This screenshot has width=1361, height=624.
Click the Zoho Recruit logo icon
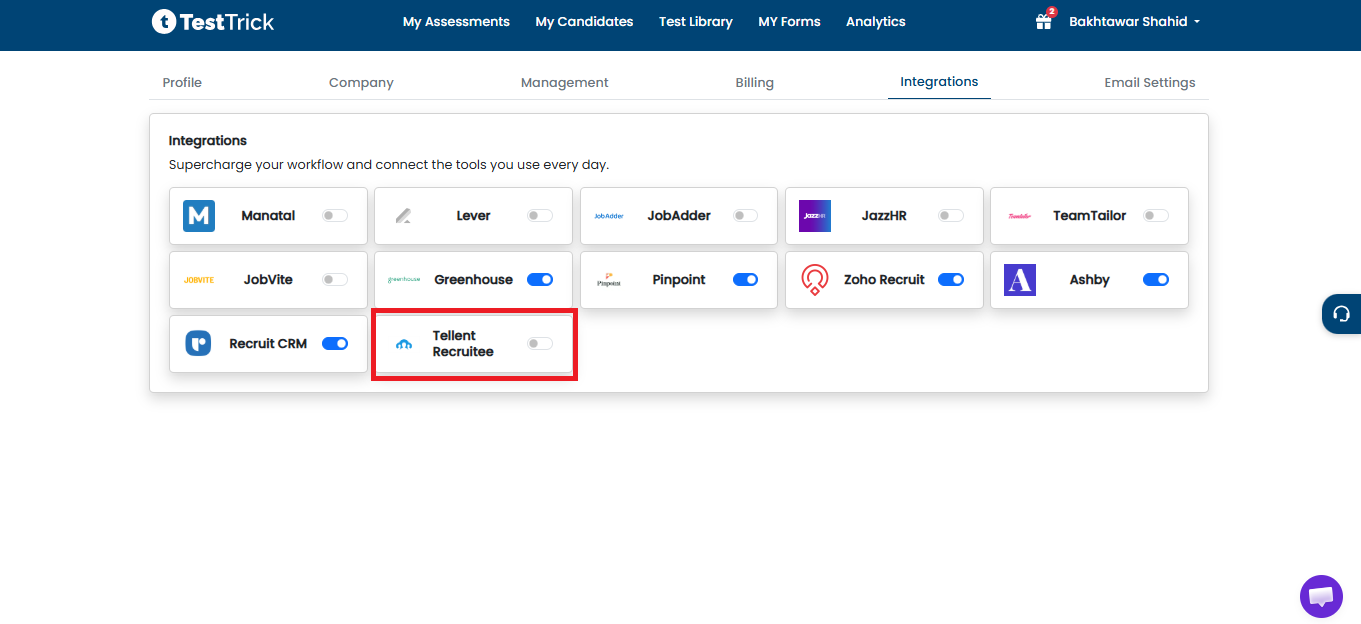[x=815, y=280]
